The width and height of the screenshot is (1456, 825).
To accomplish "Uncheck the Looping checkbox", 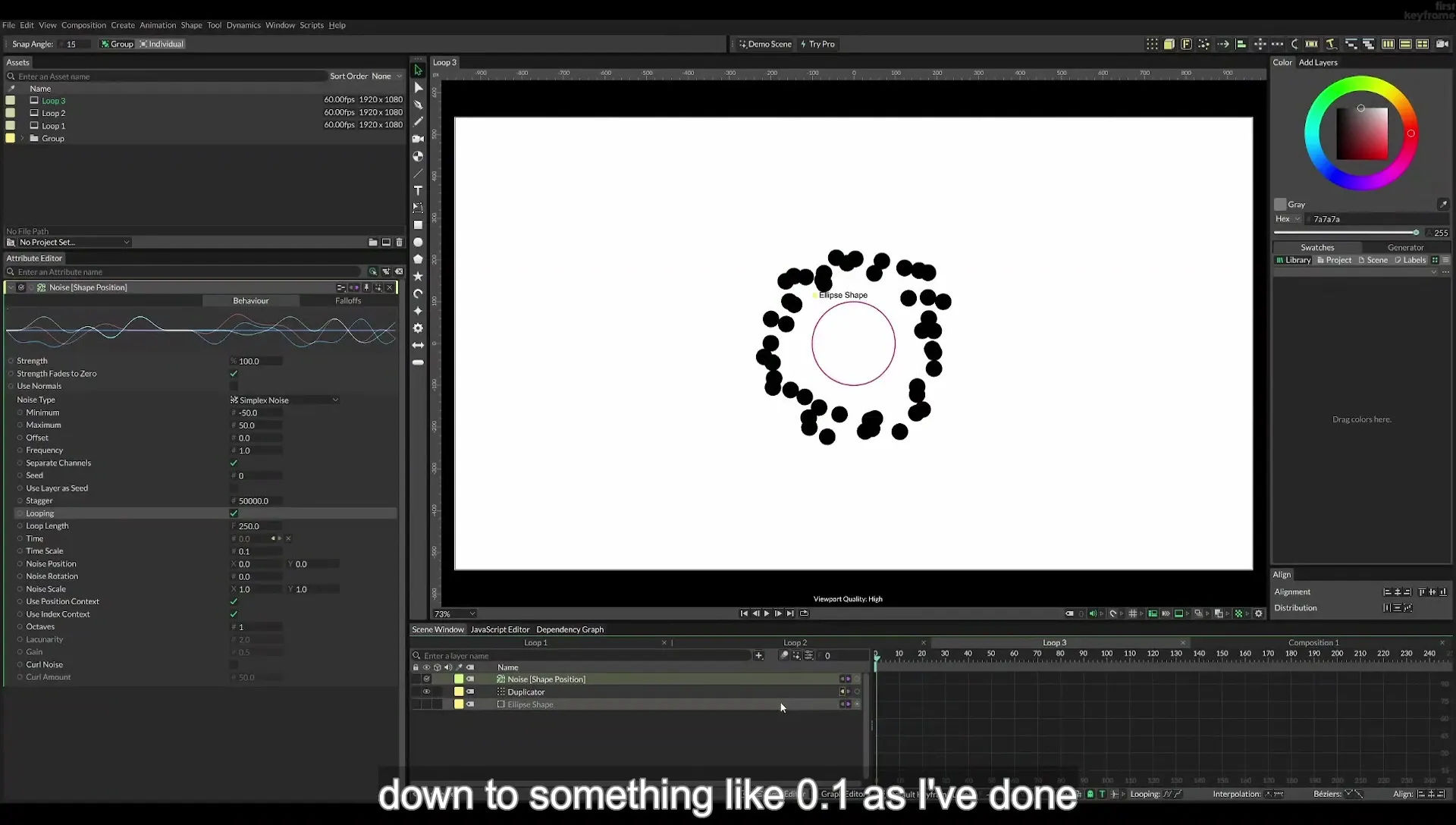I will click(234, 513).
